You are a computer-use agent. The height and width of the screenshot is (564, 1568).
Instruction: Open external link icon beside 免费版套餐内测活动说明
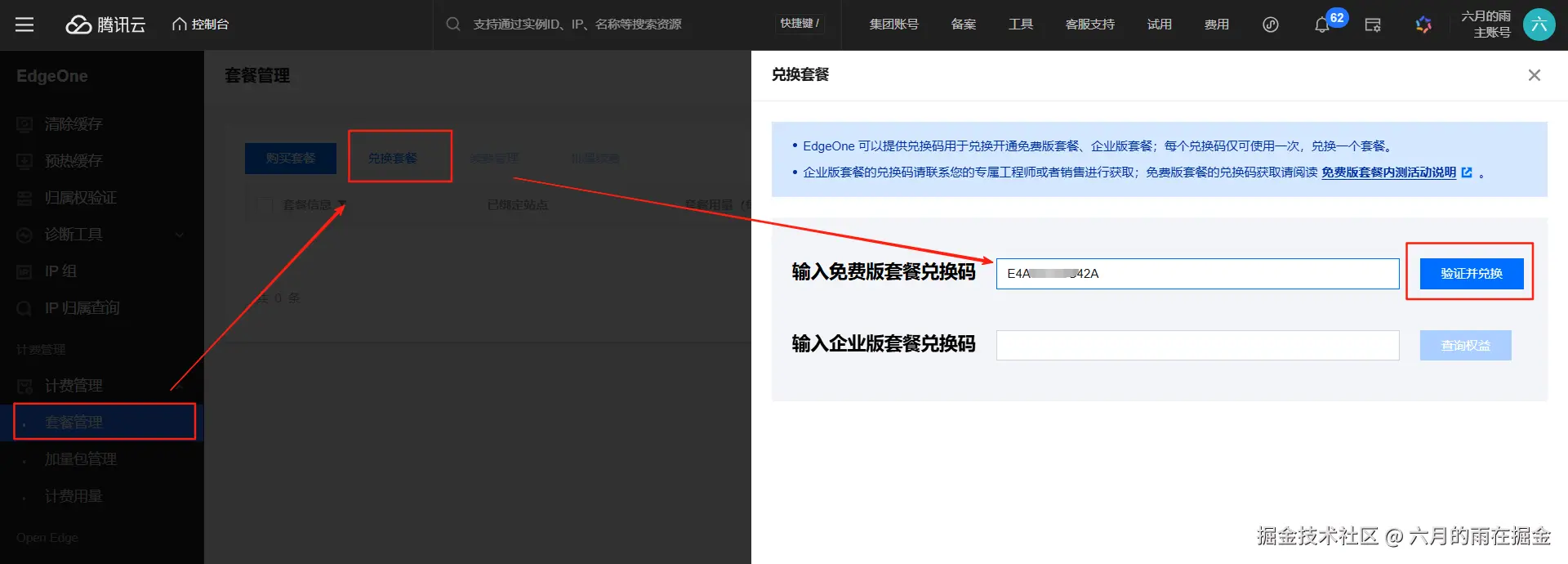pos(1467,172)
